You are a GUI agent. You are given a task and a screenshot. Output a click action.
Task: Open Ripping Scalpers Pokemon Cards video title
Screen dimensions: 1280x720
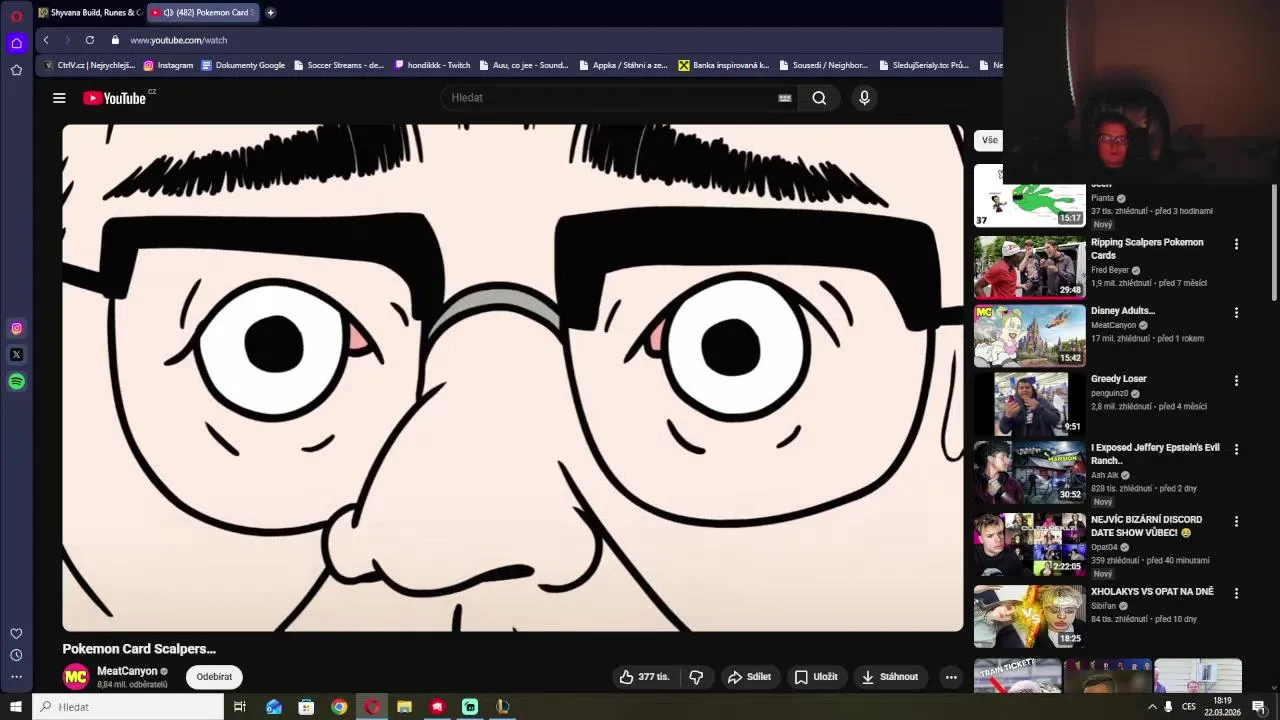[1147, 248]
